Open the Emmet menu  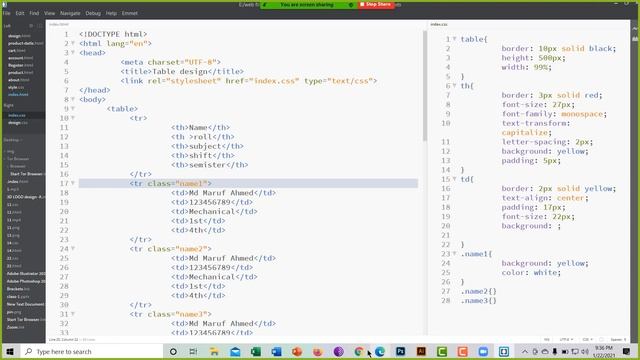(x=130, y=13)
